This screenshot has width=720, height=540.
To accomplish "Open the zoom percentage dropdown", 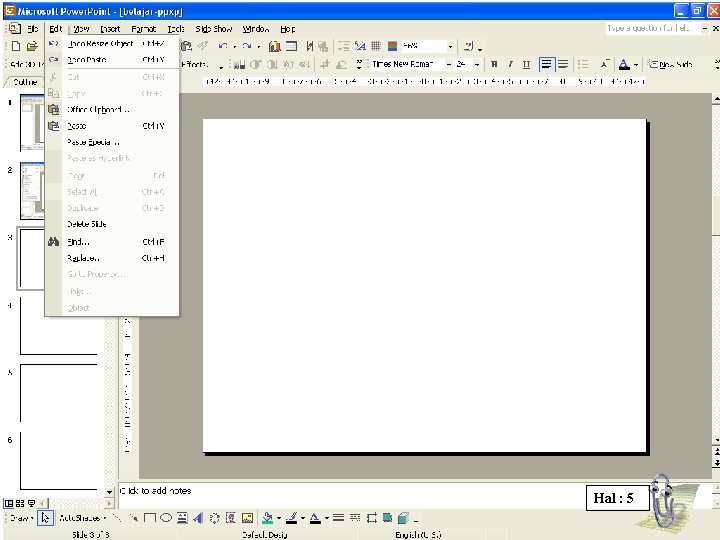I will (x=451, y=46).
